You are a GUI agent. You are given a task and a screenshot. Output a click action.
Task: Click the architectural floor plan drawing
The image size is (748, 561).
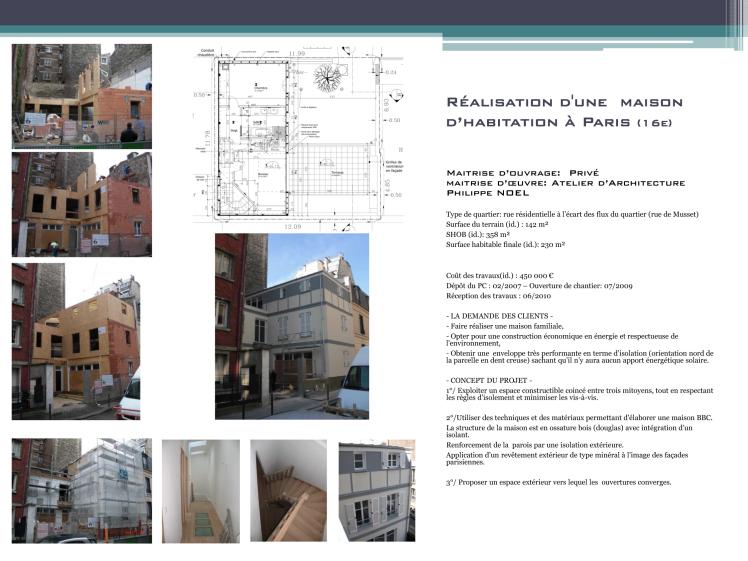[298, 137]
